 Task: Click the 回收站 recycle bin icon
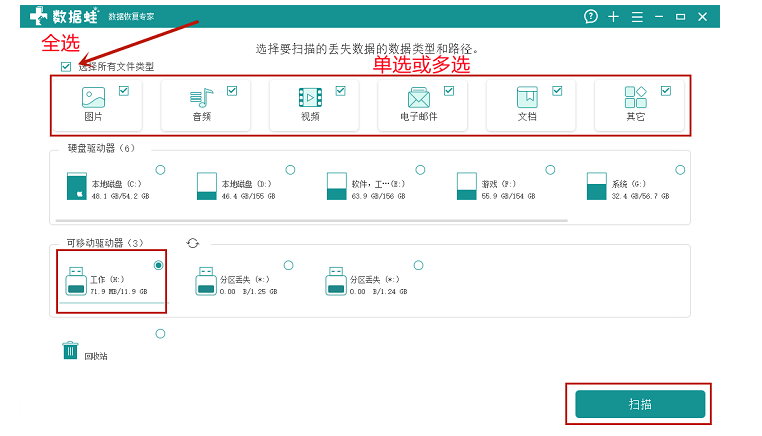[70, 350]
